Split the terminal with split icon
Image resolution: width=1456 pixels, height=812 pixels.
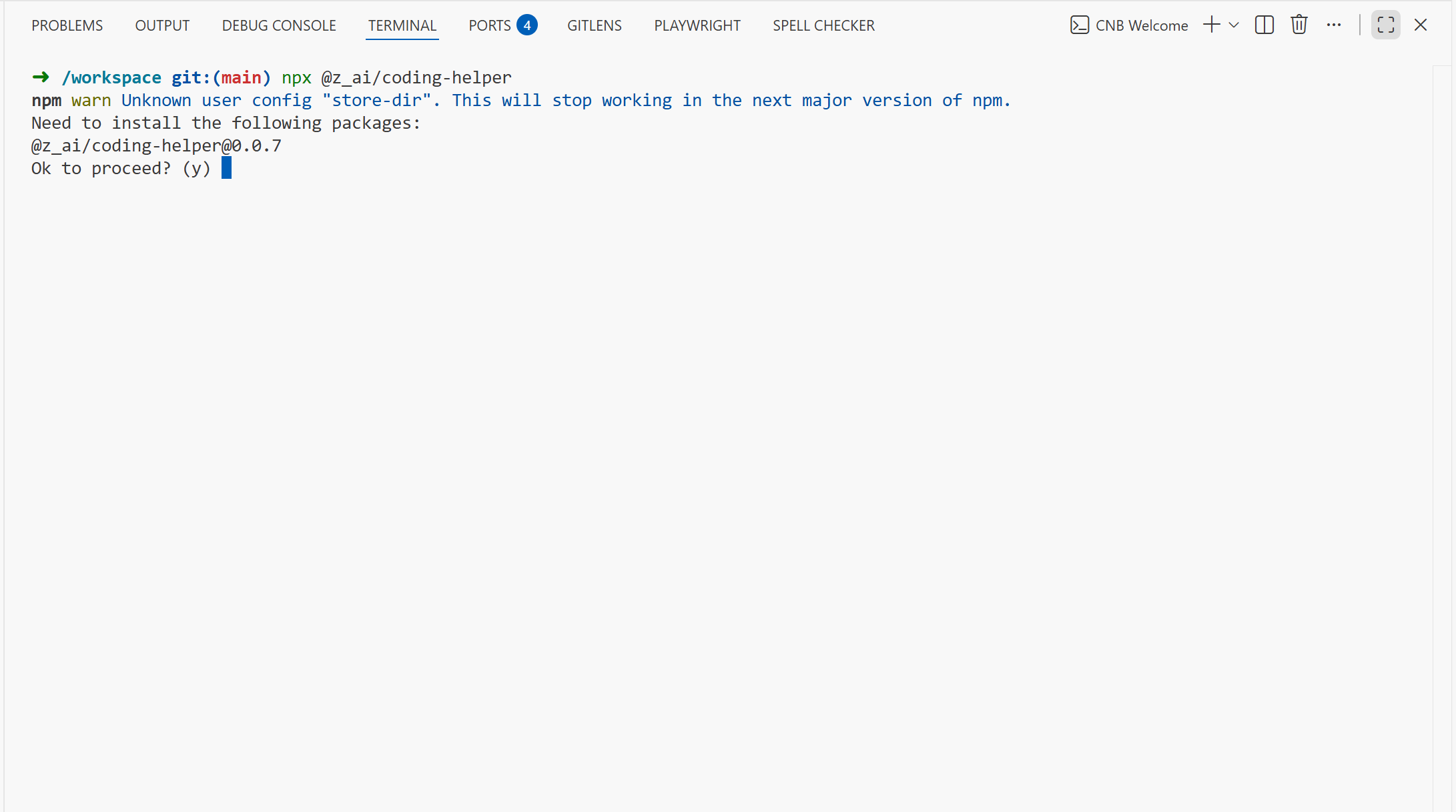pos(1264,25)
